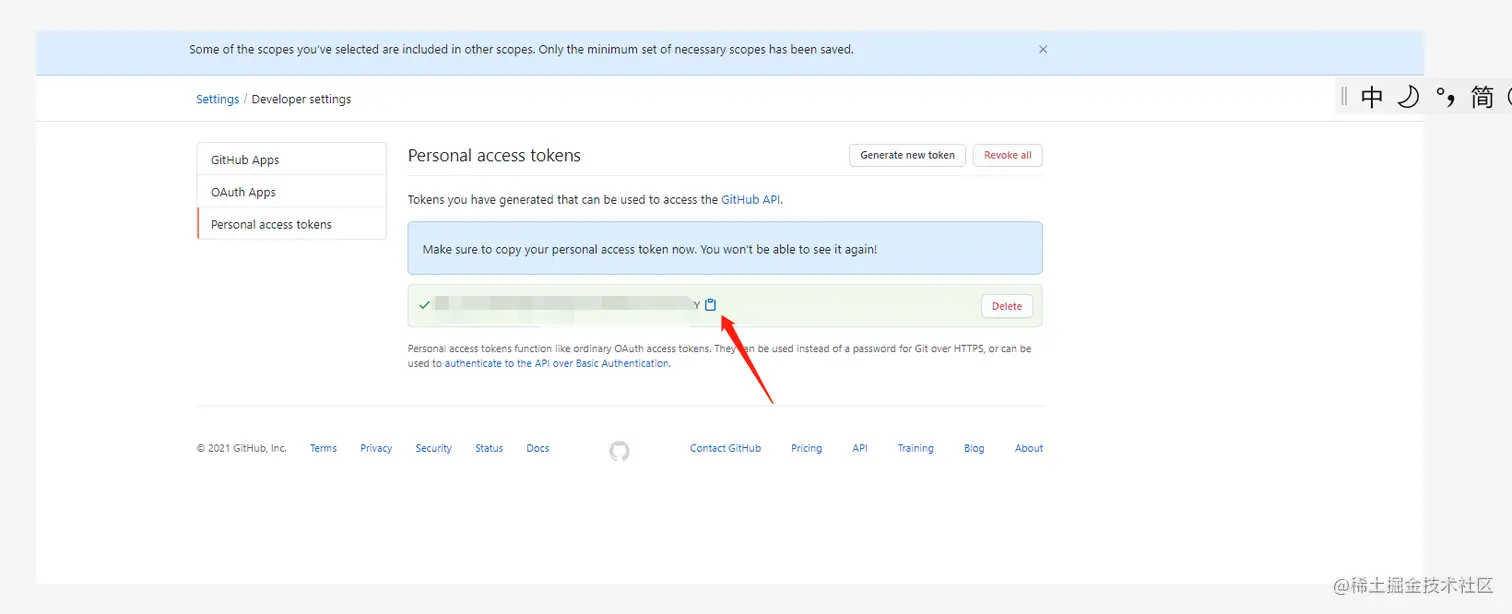Open the API footer link
Screen dimensions: 1512x614
[x=860, y=448]
